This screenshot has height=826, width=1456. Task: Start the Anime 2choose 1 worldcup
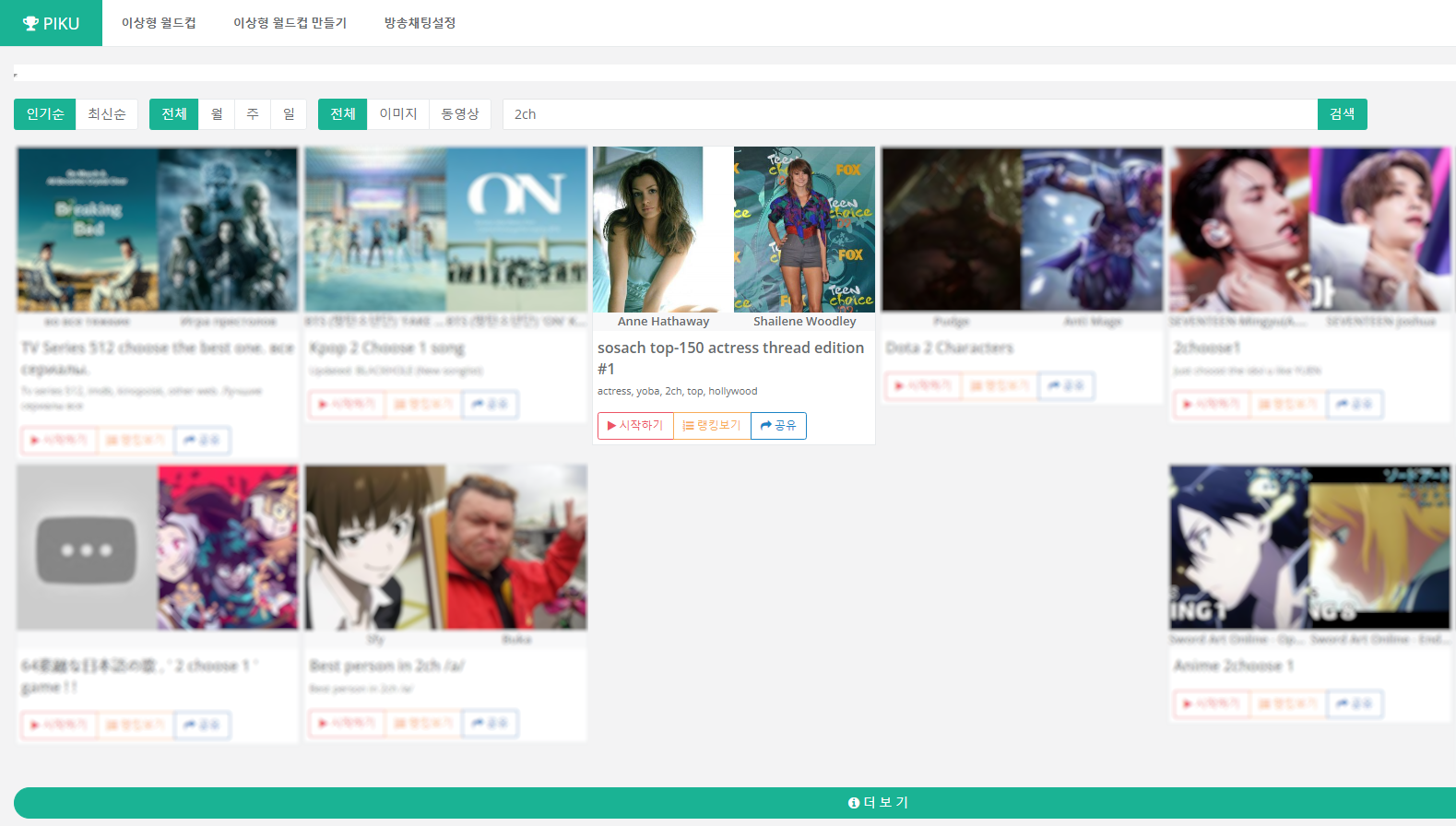tap(1212, 704)
